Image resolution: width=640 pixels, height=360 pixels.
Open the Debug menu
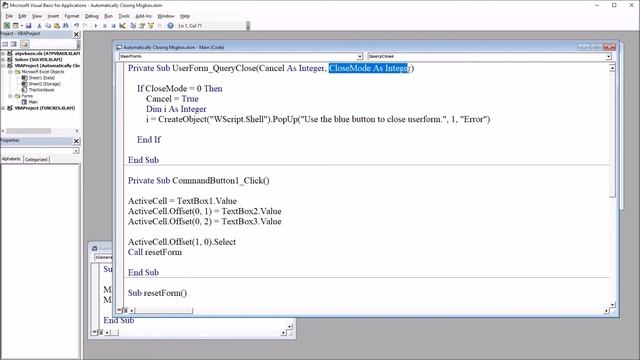(92, 16)
